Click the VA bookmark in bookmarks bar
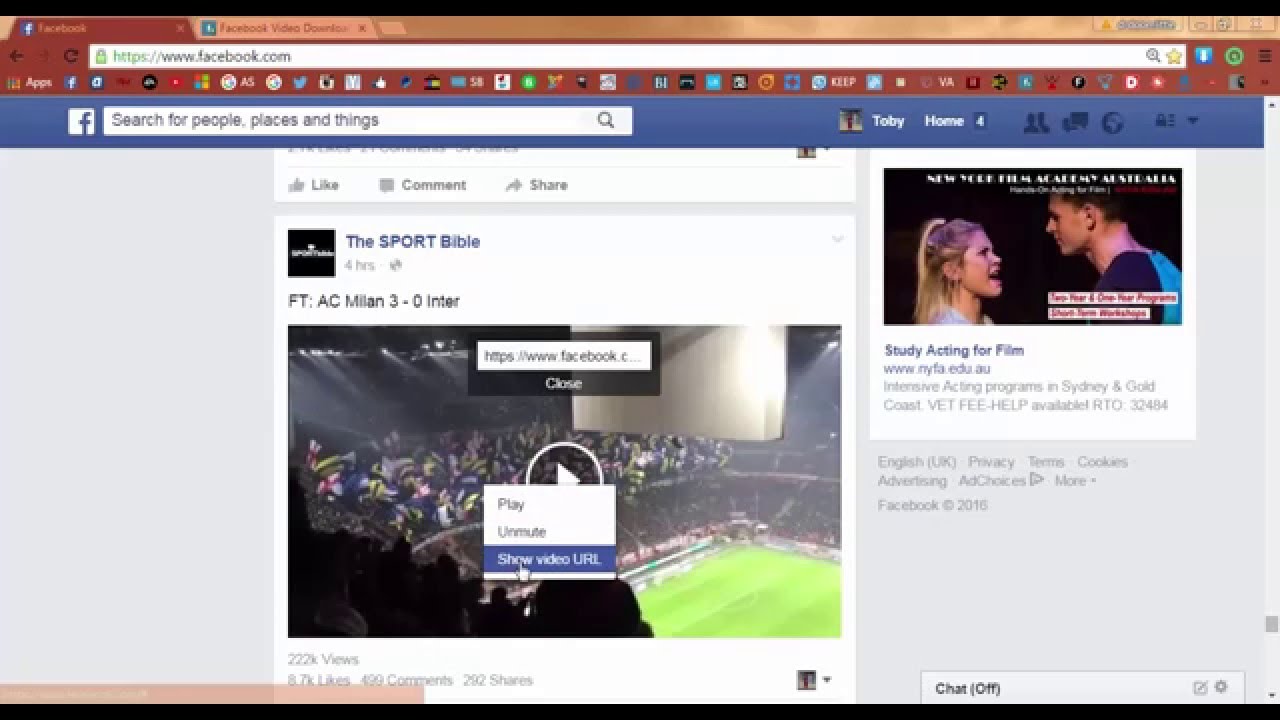Image resolution: width=1280 pixels, height=720 pixels. click(x=937, y=82)
